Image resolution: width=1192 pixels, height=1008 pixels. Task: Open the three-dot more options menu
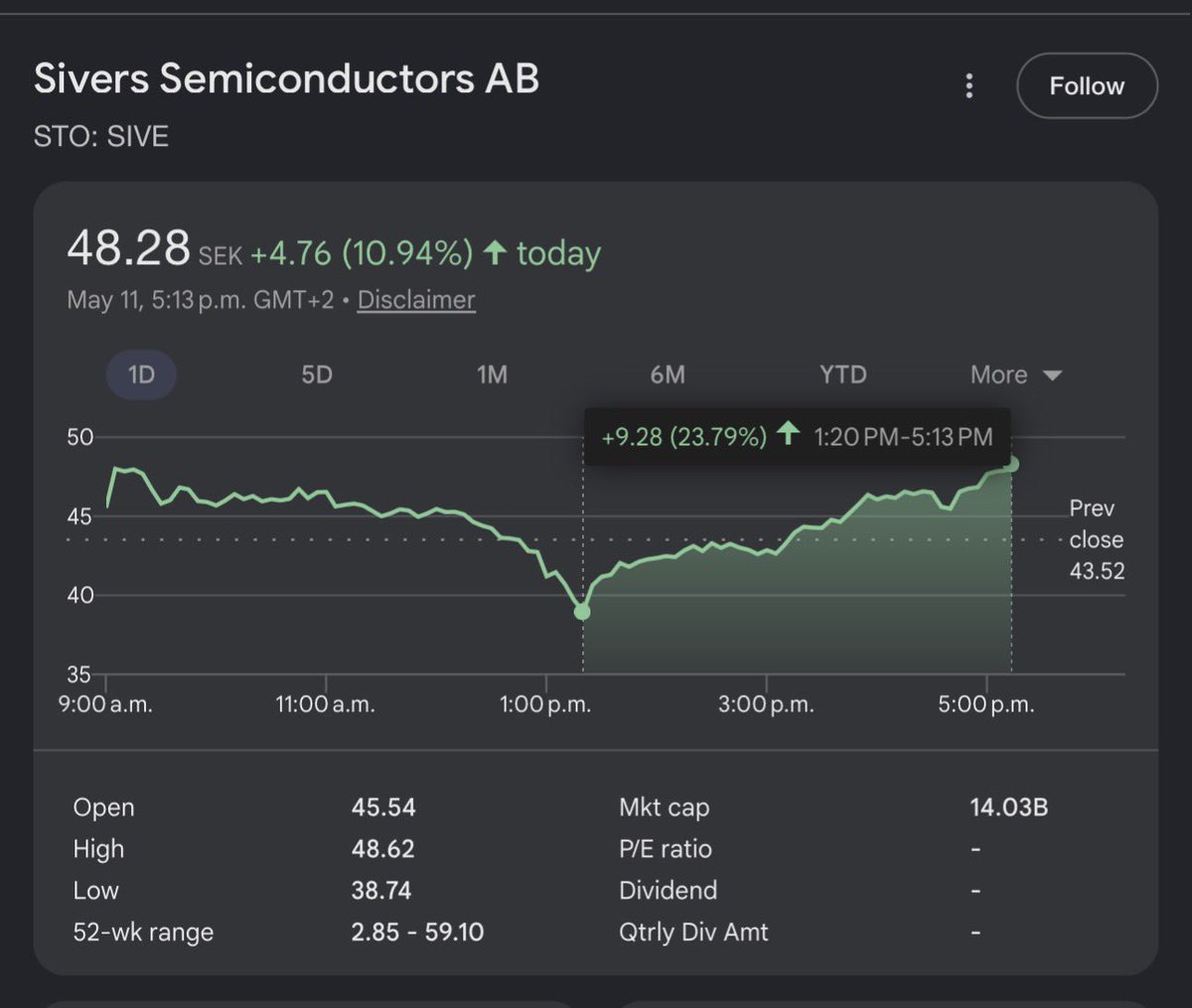point(969,86)
